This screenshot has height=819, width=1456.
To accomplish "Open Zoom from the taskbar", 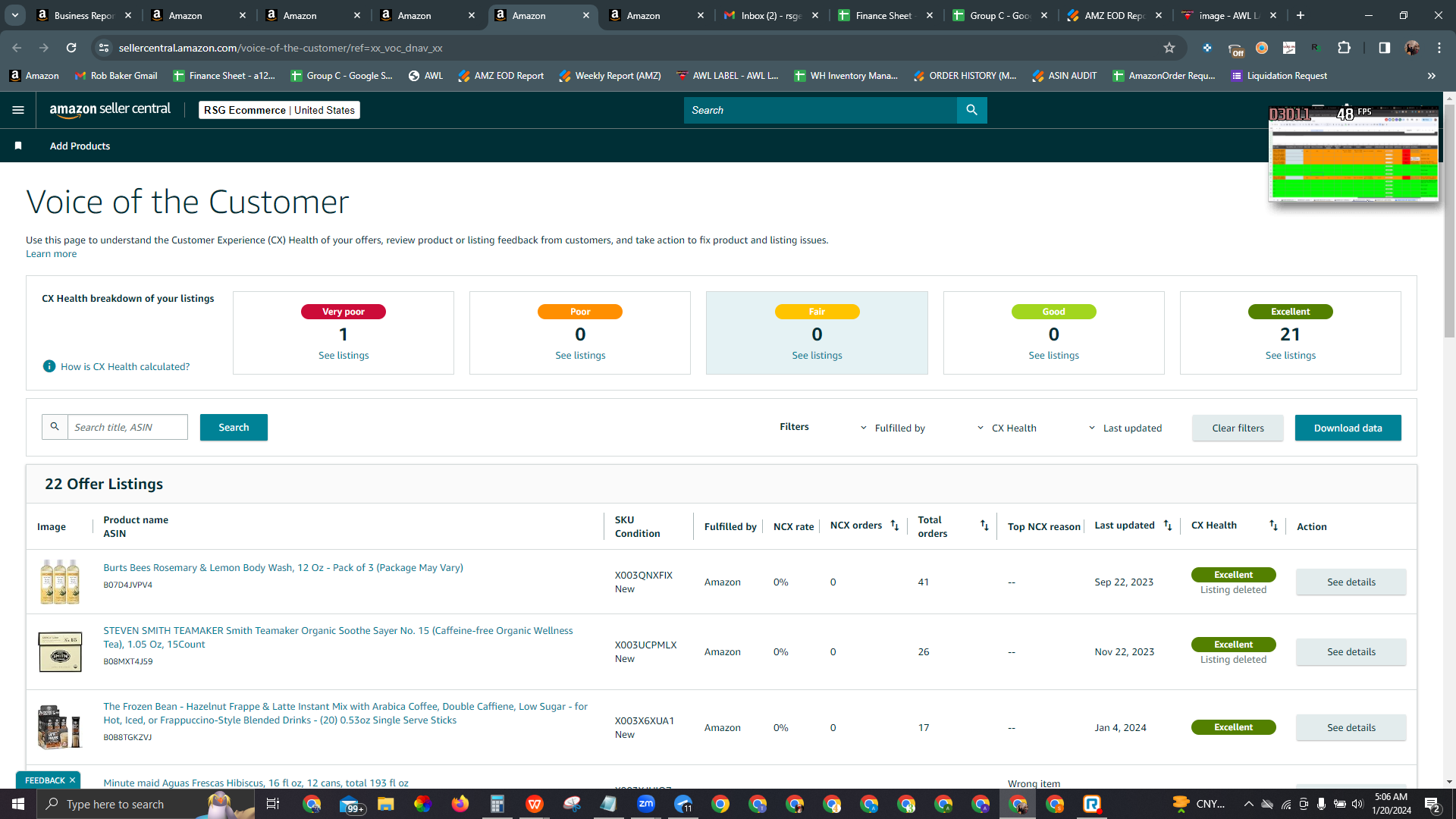I will (646, 804).
